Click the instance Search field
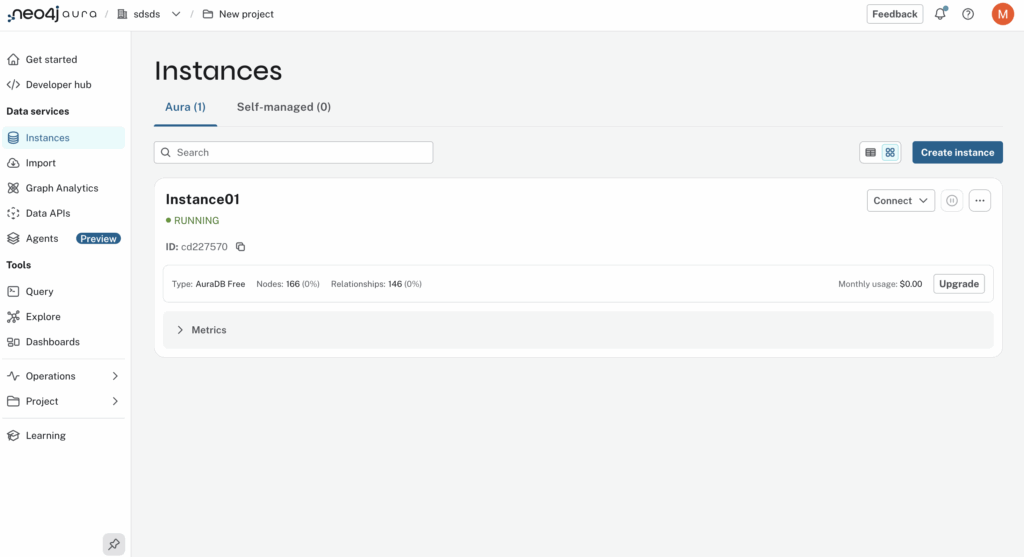This screenshot has height=557, width=1024. pos(293,153)
